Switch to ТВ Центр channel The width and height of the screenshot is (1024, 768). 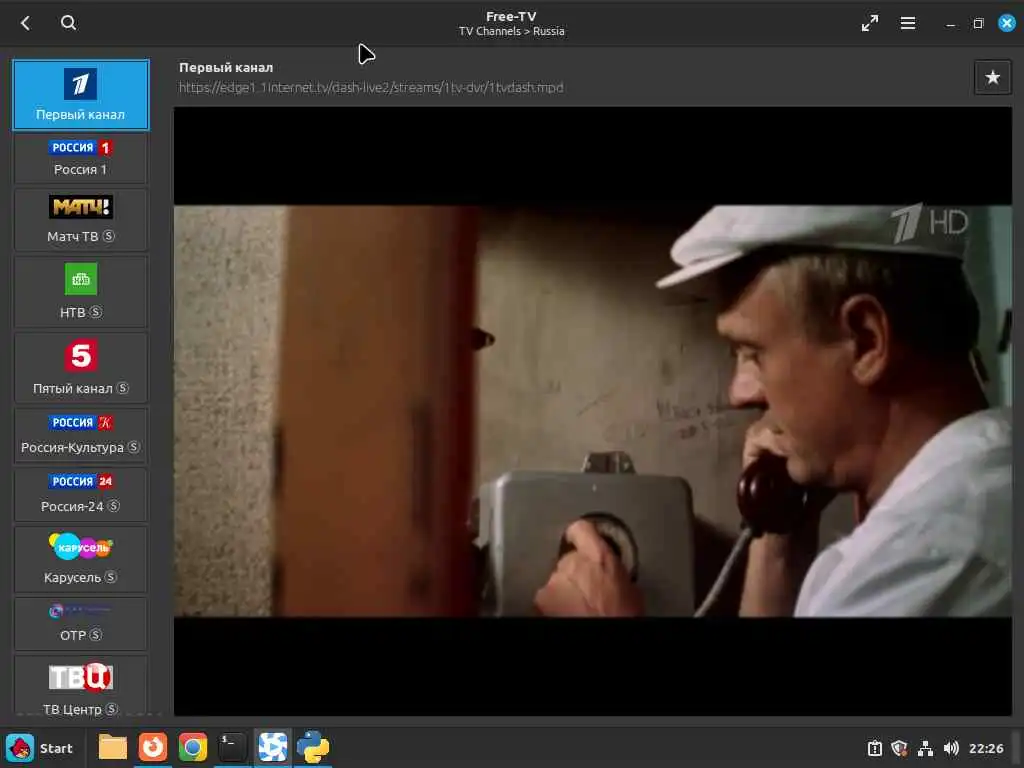[81, 686]
